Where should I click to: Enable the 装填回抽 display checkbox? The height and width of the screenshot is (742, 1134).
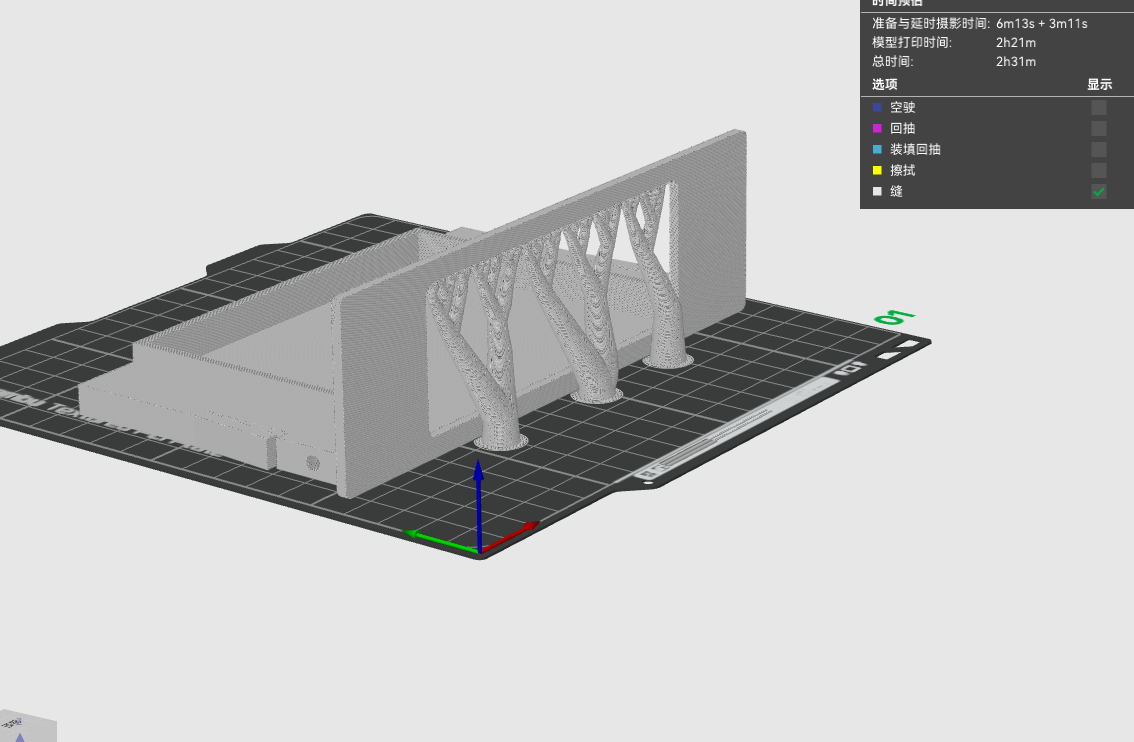pyautogui.click(x=1099, y=150)
